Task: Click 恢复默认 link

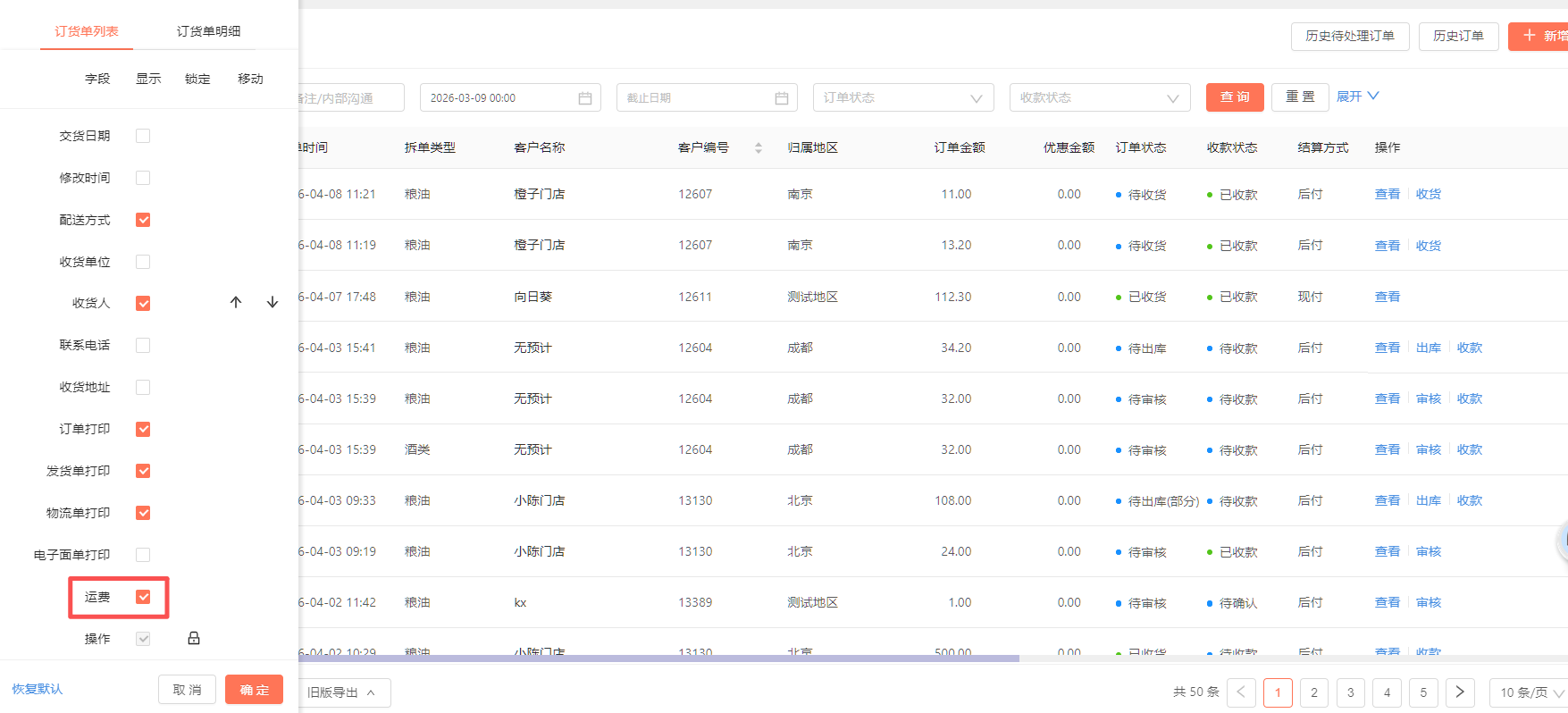Action: pos(38,689)
